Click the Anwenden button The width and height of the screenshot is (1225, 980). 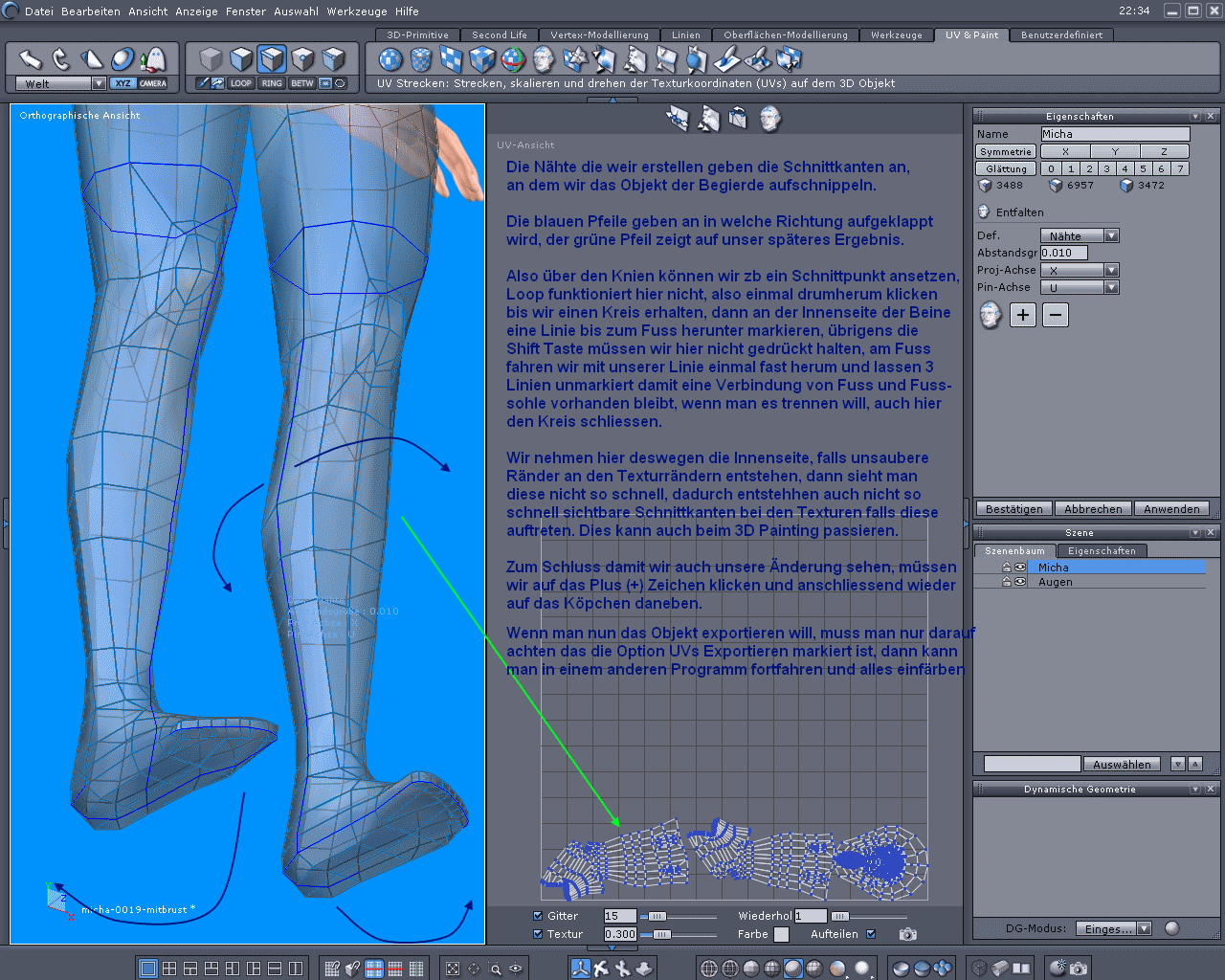coord(1170,509)
